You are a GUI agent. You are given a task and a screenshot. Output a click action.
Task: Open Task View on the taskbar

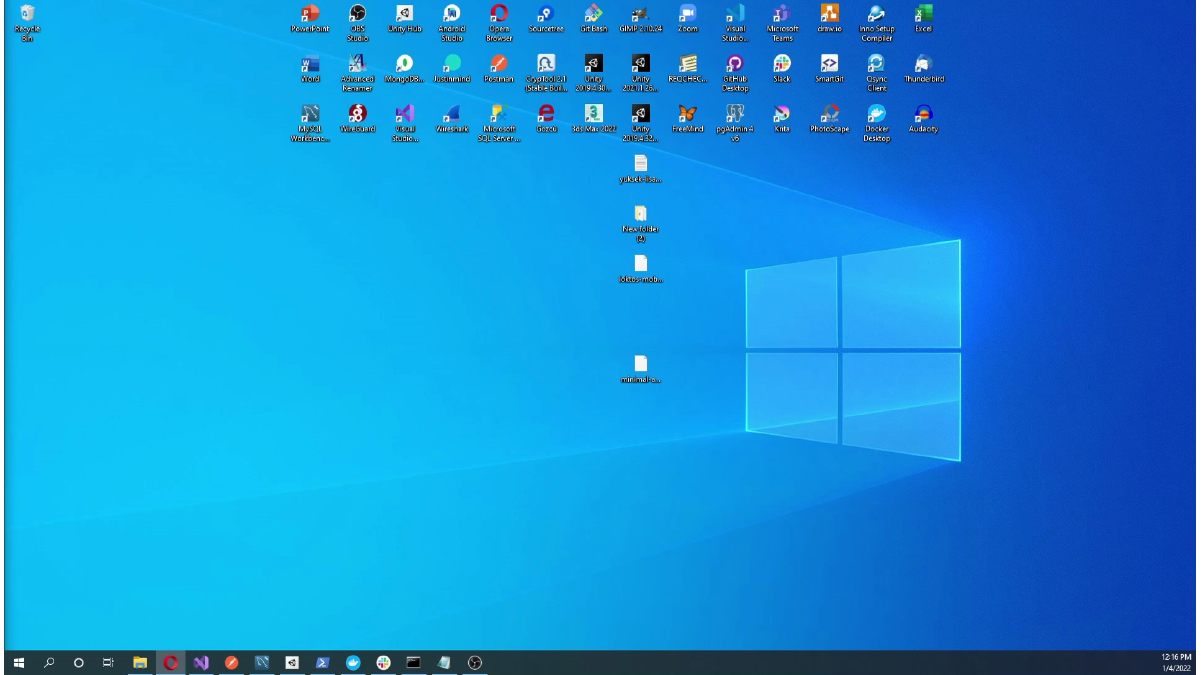(108, 662)
